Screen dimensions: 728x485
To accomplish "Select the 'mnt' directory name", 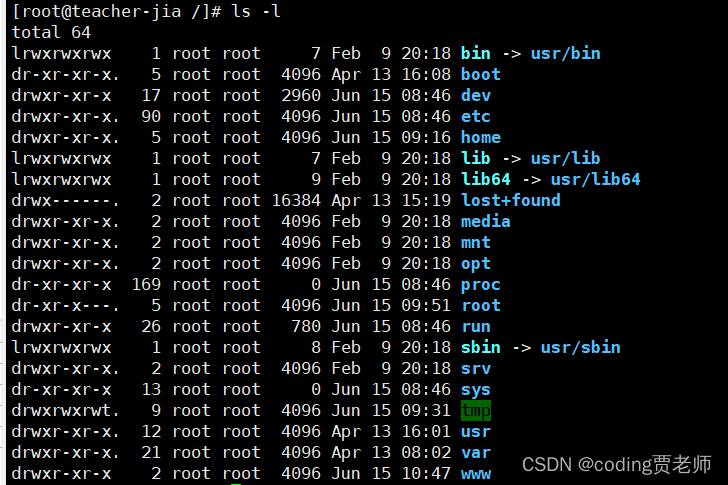I will (x=475, y=242).
